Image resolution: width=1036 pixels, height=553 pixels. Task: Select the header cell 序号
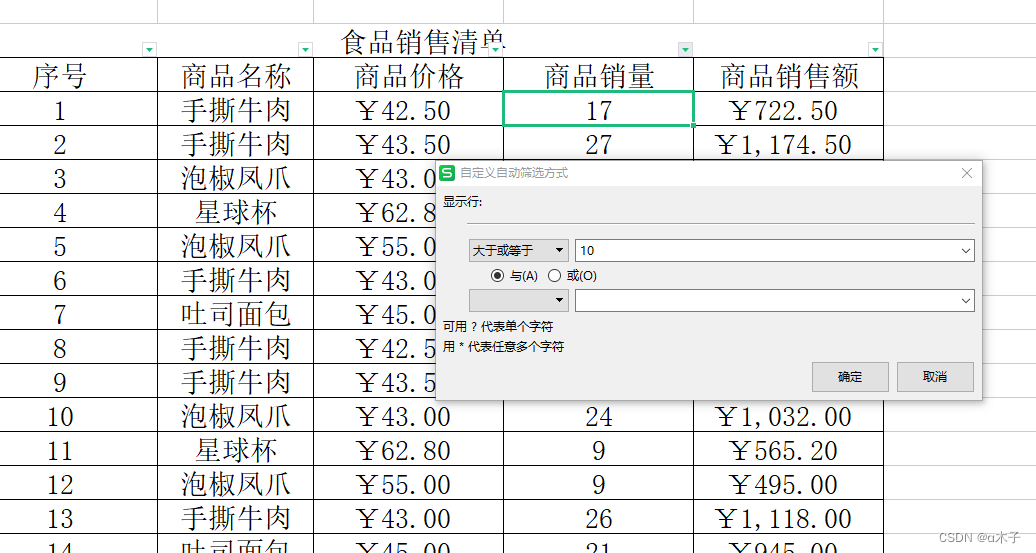(x=79, y=75)
